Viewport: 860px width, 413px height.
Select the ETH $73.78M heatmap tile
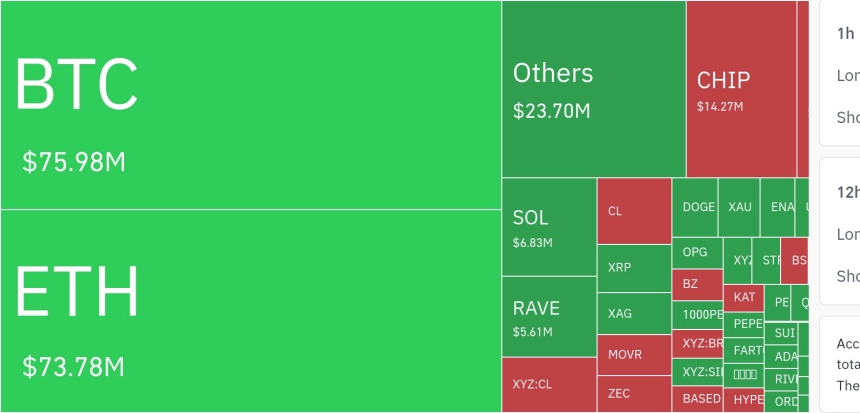pos(250,311)
